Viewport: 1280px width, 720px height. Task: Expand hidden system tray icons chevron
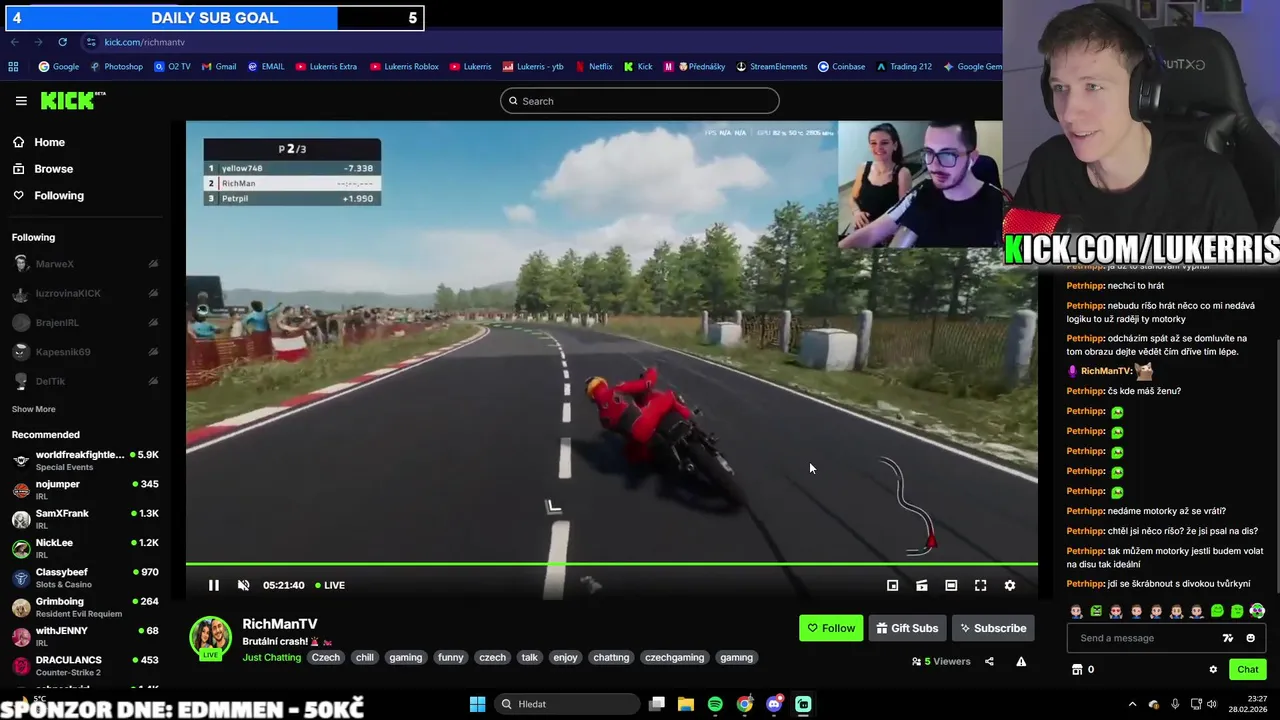pos(1132,704)
